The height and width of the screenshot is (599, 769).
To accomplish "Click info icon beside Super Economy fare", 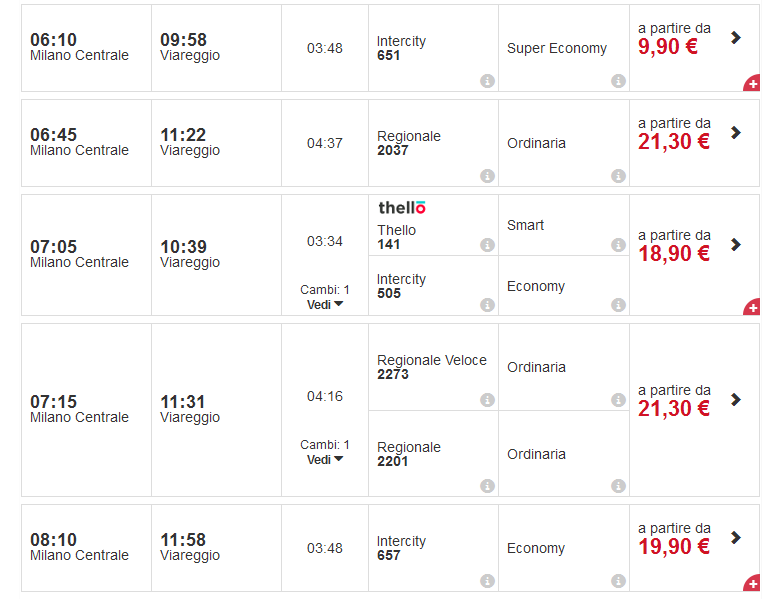I will (618, 81).
